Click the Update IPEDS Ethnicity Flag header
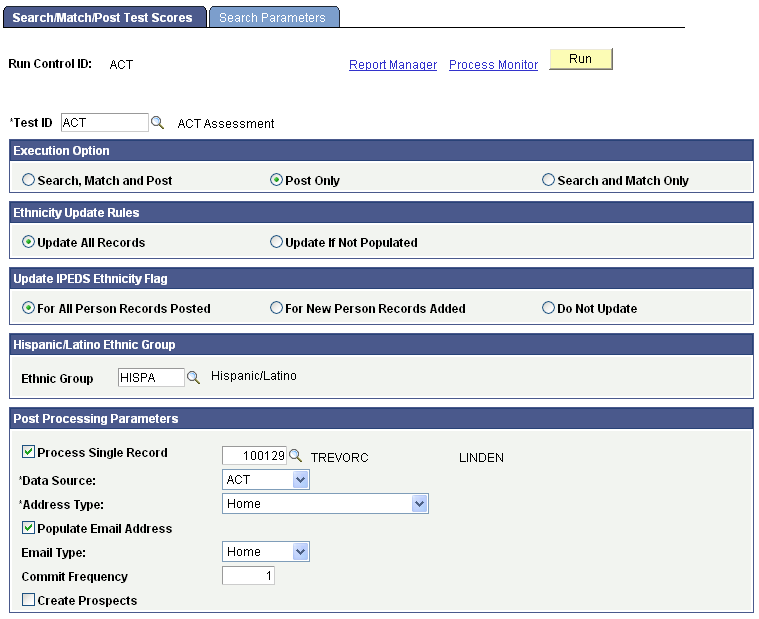The height and width of the screenshot is (619, 759). click(x=381, y=278)
